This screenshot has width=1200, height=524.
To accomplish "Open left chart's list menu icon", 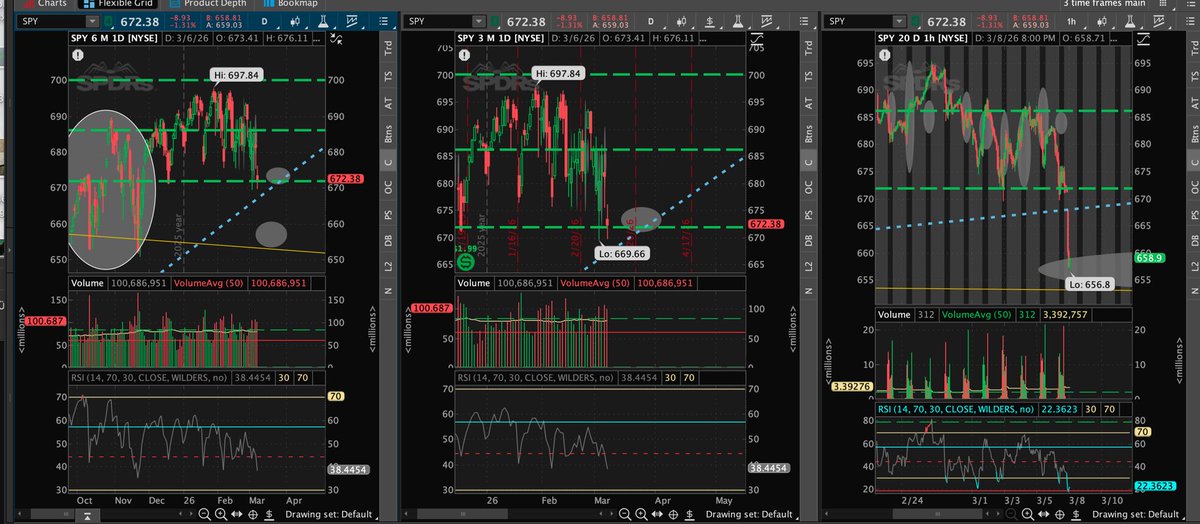I will click(383, 21).
